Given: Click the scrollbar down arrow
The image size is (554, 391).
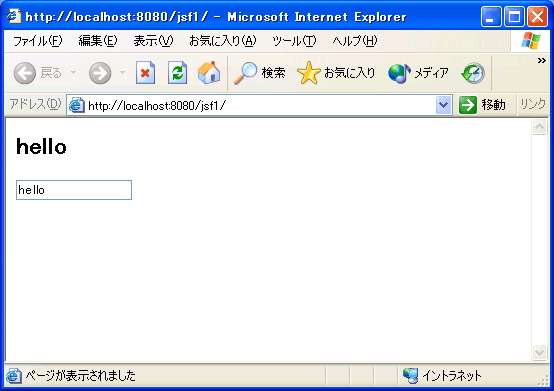Looking at the screenshot, I should [540, 352].
